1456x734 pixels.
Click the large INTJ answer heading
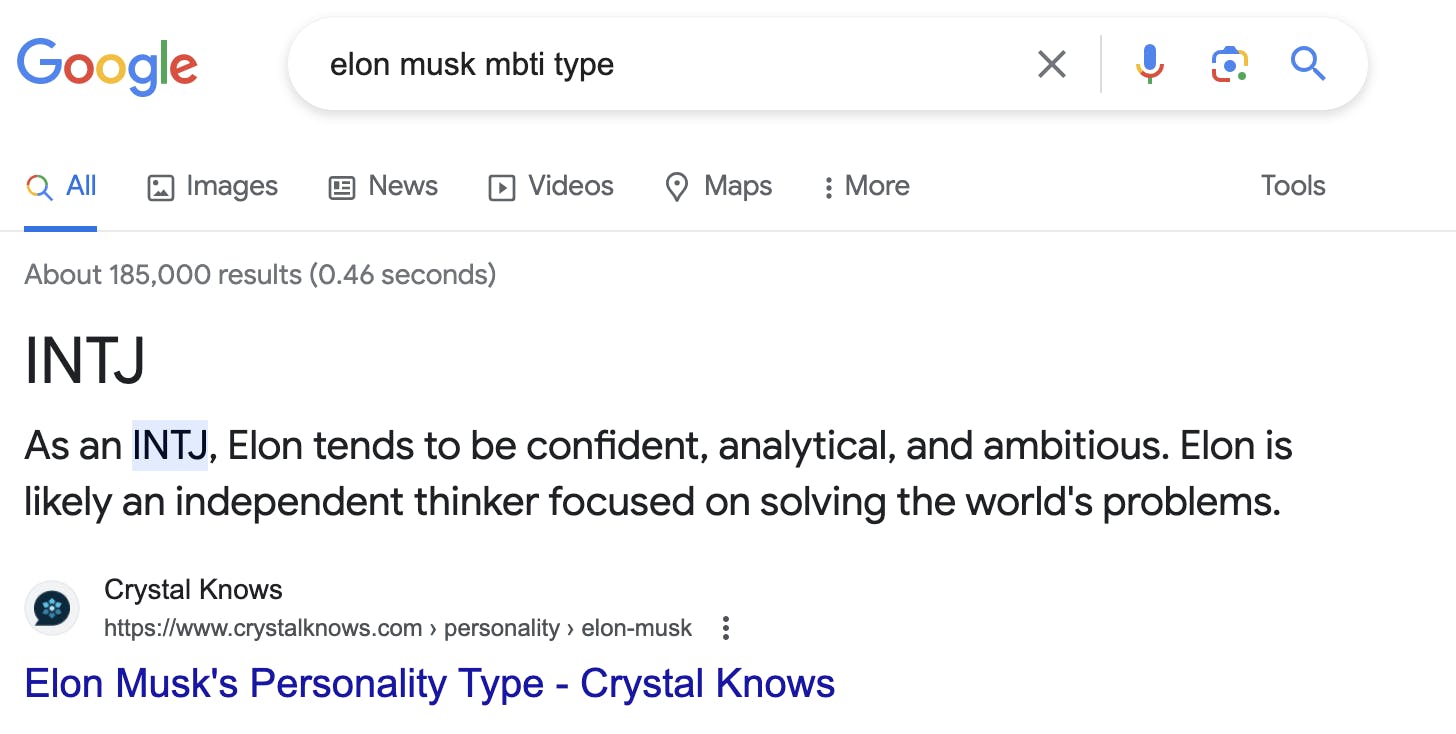coord(85,361)
